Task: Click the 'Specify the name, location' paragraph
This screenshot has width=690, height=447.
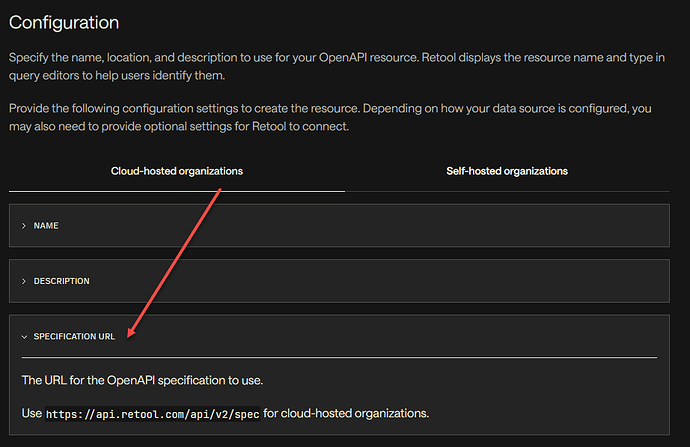Action: coord(337,66)
